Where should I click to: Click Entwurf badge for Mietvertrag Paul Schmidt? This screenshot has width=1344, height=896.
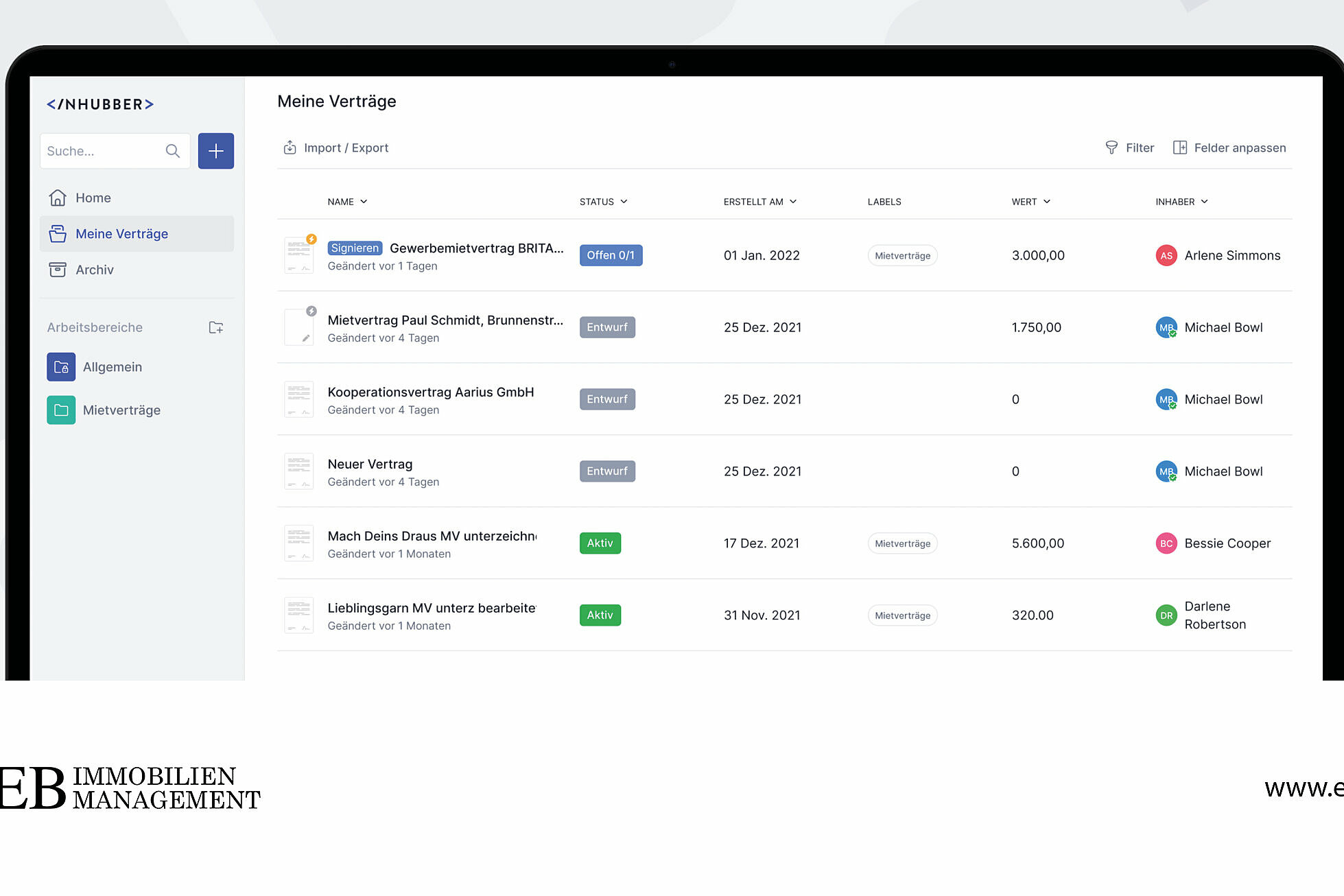607,327
